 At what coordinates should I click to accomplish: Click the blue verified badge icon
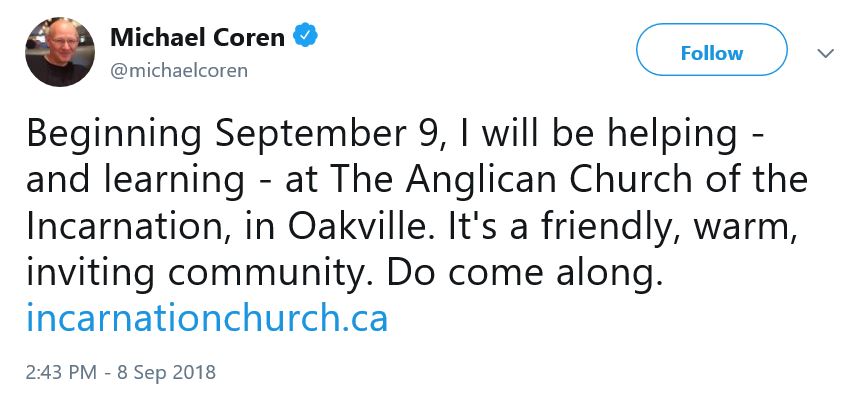tap(305, 36)
